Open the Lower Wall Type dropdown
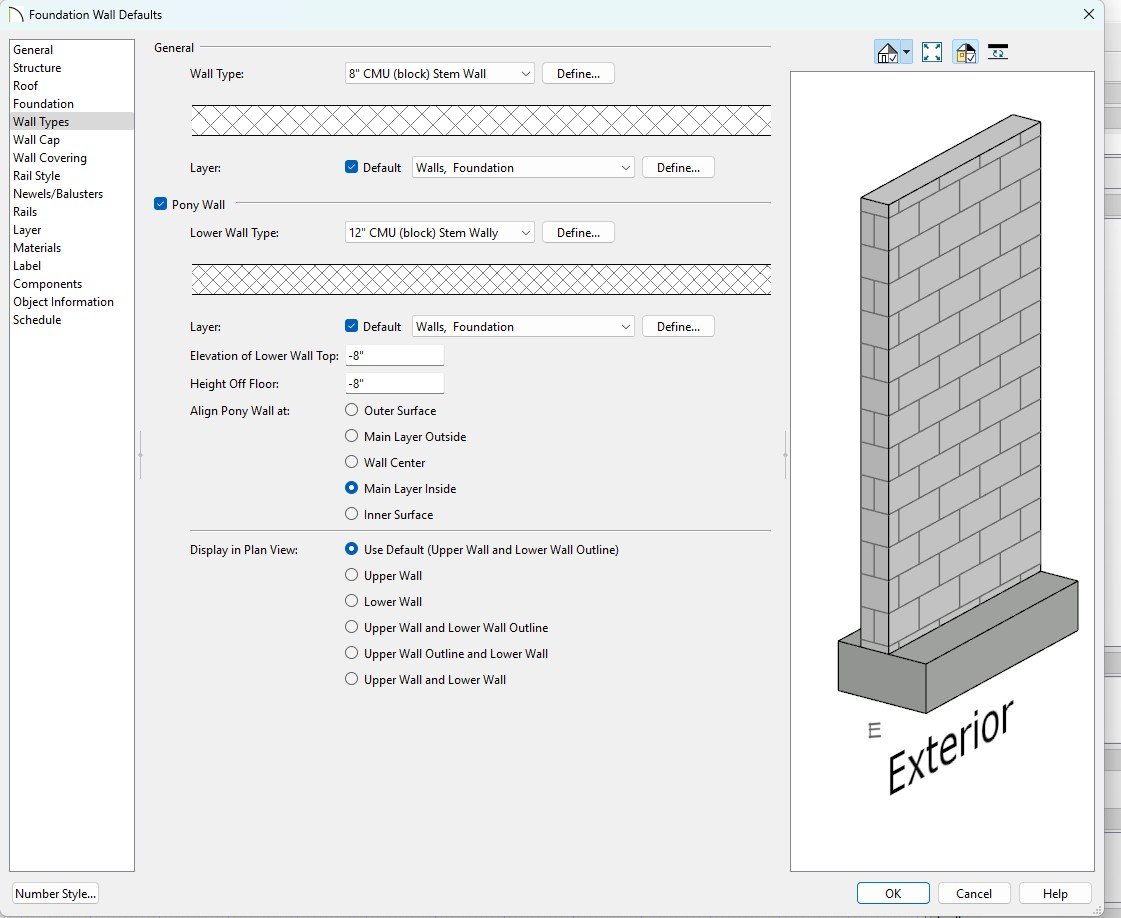Screen dimensions: 1121x918 coord(440,232)
